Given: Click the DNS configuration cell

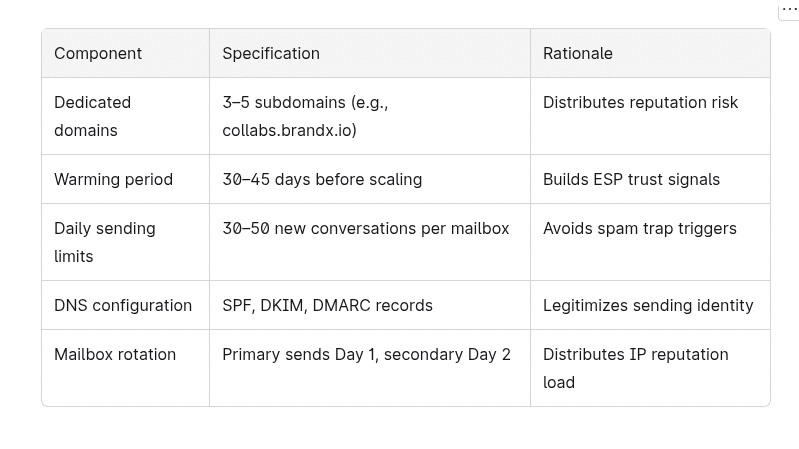Looking at the screenshot, I should 123,306.
